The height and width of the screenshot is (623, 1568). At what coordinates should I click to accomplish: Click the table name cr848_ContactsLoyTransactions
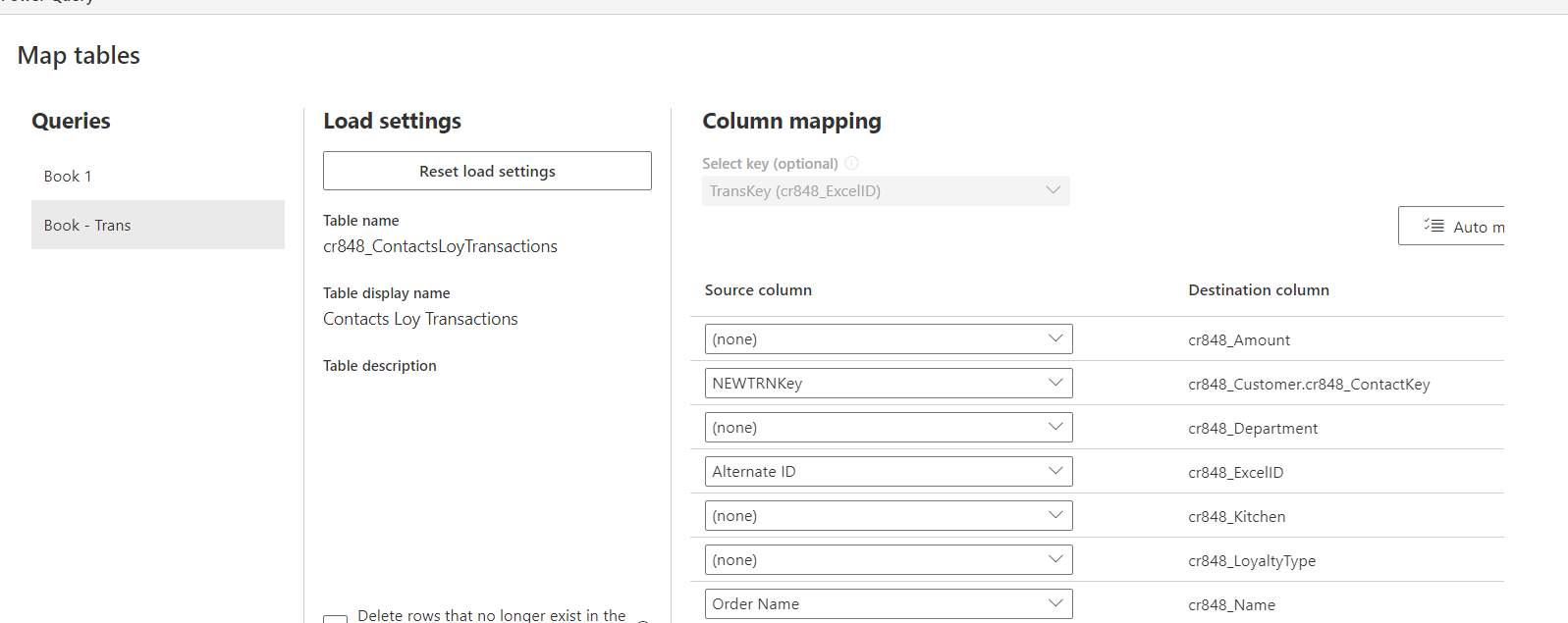pos(440,246)
